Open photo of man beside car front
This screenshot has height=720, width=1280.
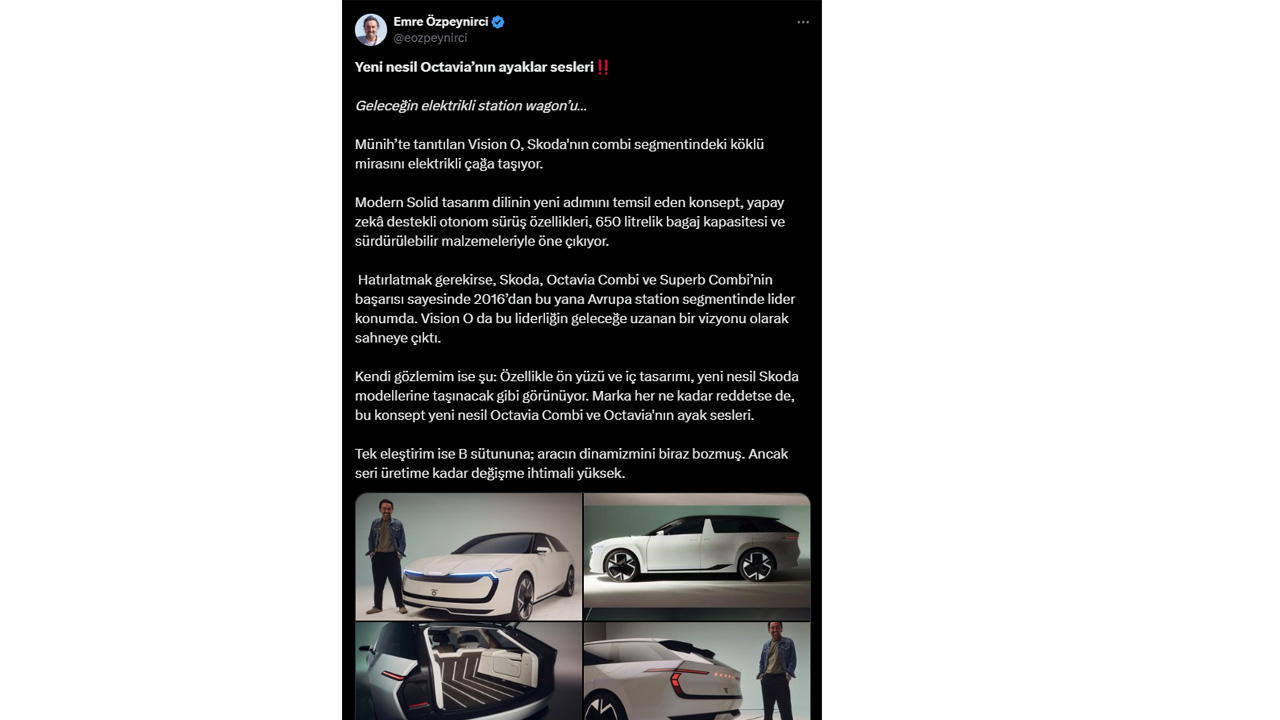[x=468, y=556]
